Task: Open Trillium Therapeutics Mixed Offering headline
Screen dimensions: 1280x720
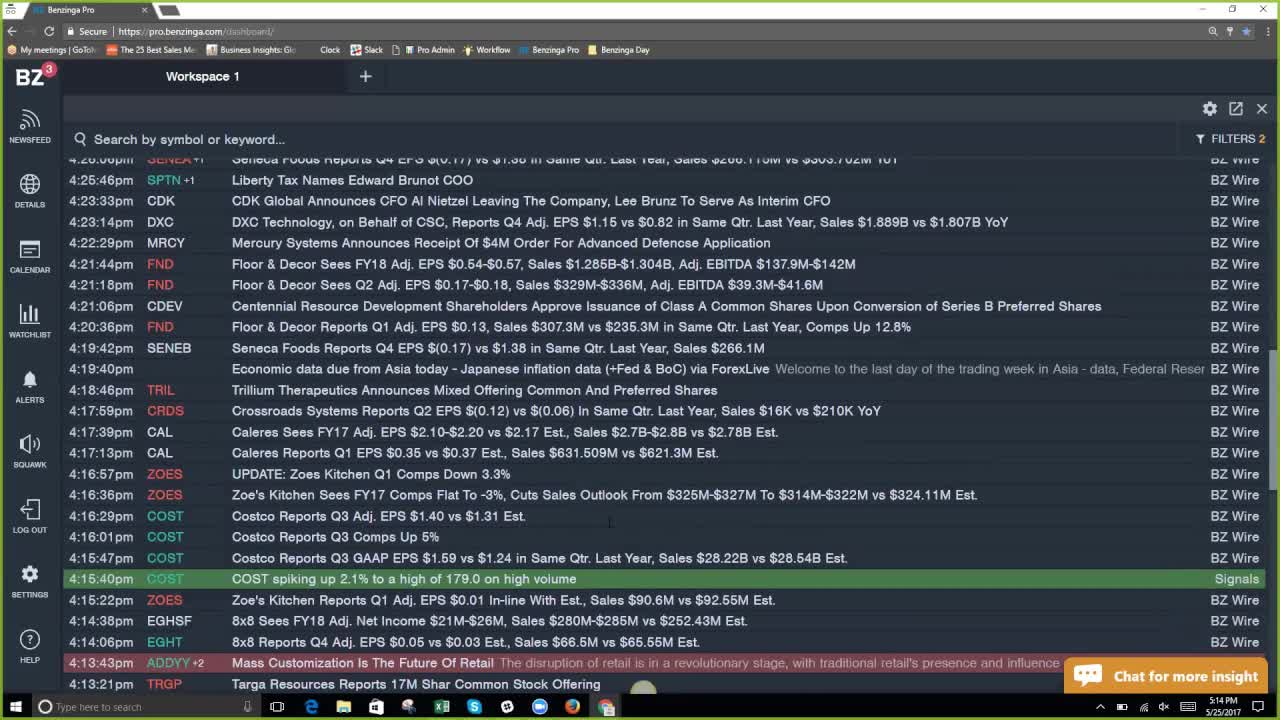Action: tap(474, 390)
